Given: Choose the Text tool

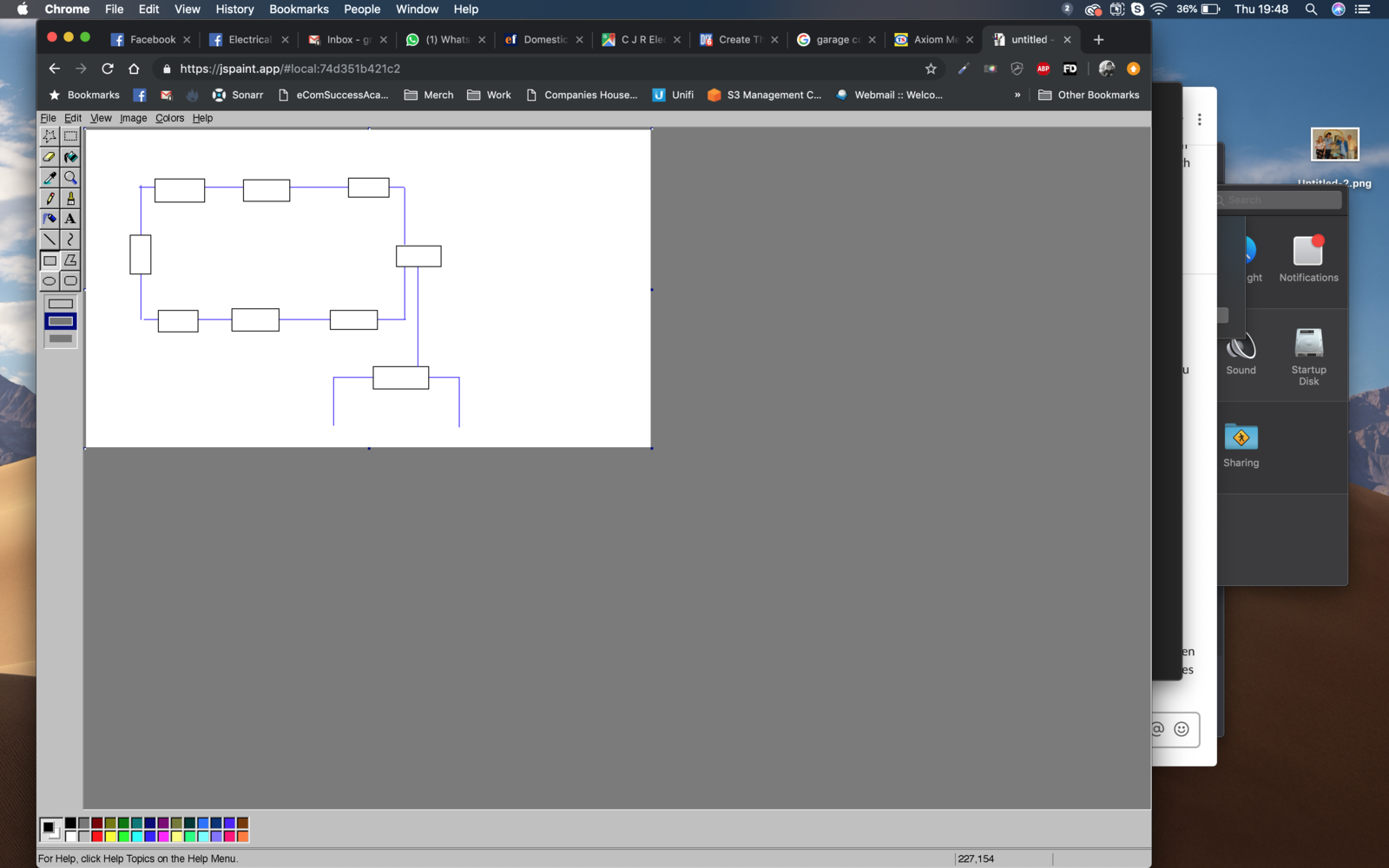Looking at the screenshot, I should pos(70,219).
